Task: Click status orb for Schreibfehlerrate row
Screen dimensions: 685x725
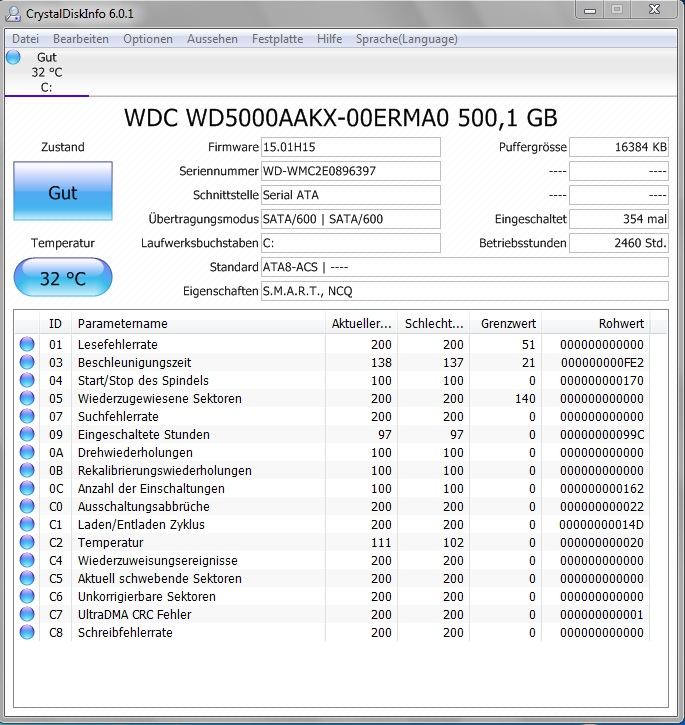Action: click(x=27, y=633)
